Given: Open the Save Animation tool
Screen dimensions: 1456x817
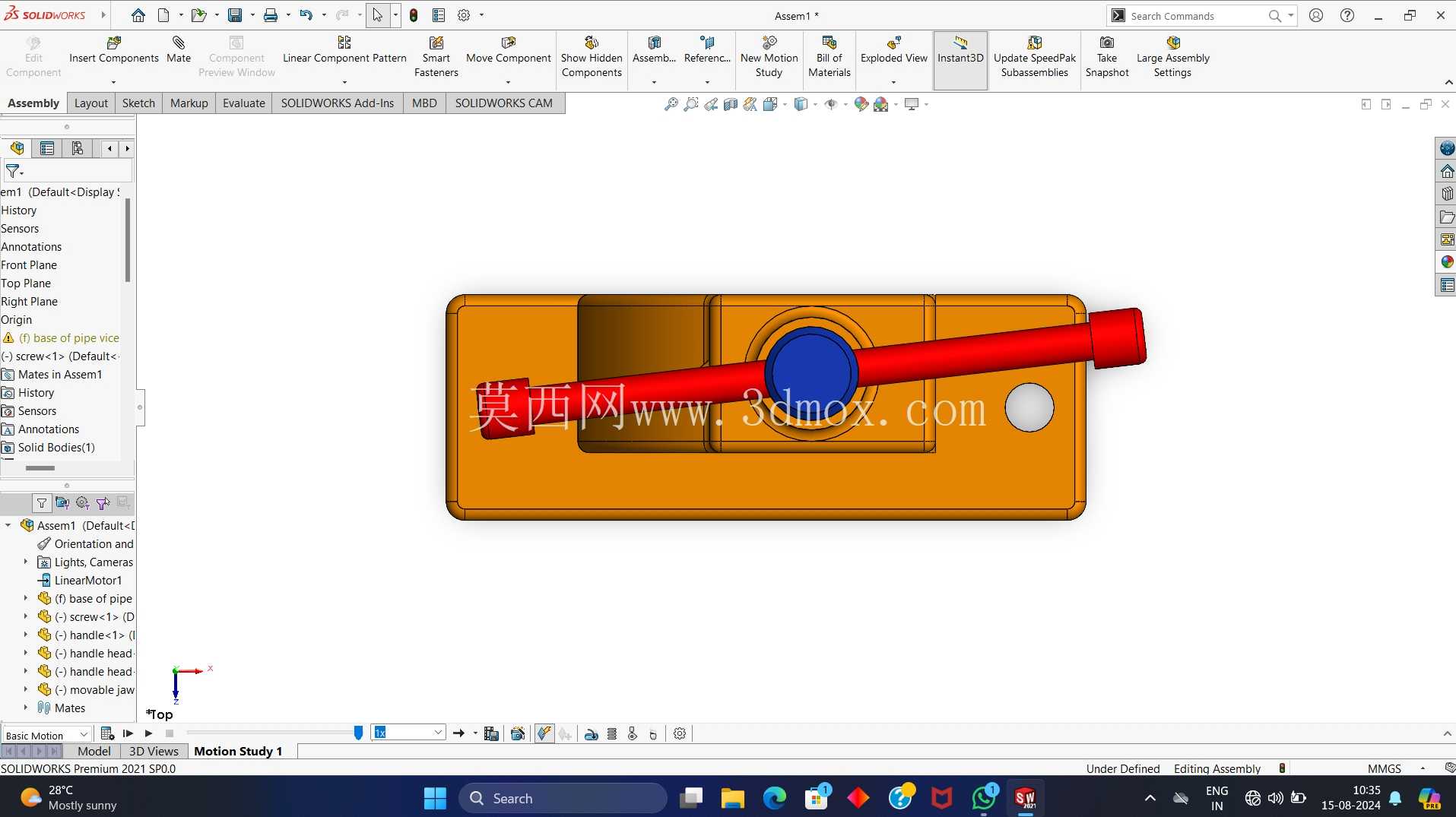Looking at the screenshot, I should (491, 733).
